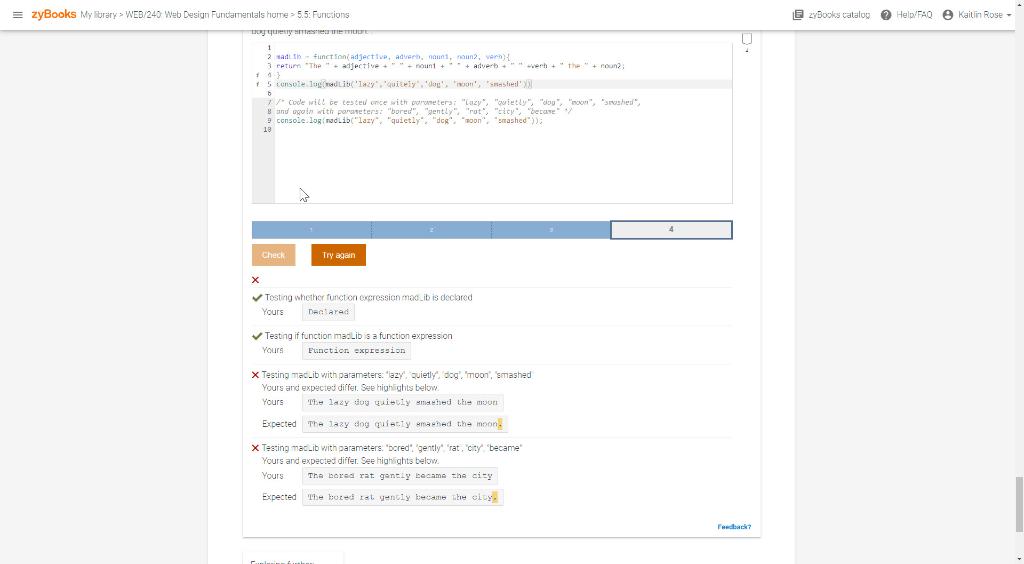Screen dimensions: 1024x564
Task: Click expected output 'The bored rat gently became the city.'
Action: (x=402, y=497)
